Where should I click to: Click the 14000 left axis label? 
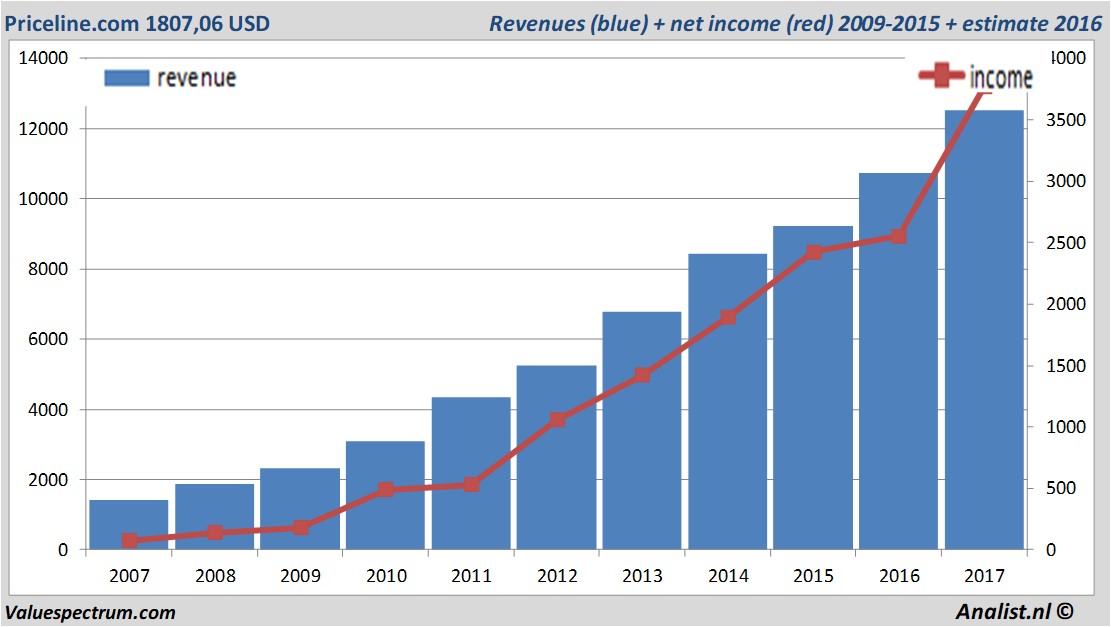click(43, 58)
